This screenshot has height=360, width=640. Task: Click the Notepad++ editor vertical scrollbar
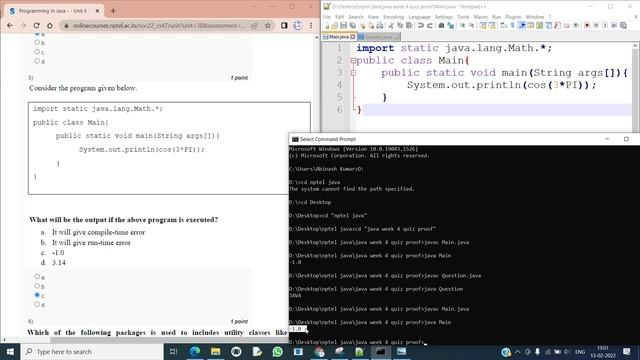636,86
